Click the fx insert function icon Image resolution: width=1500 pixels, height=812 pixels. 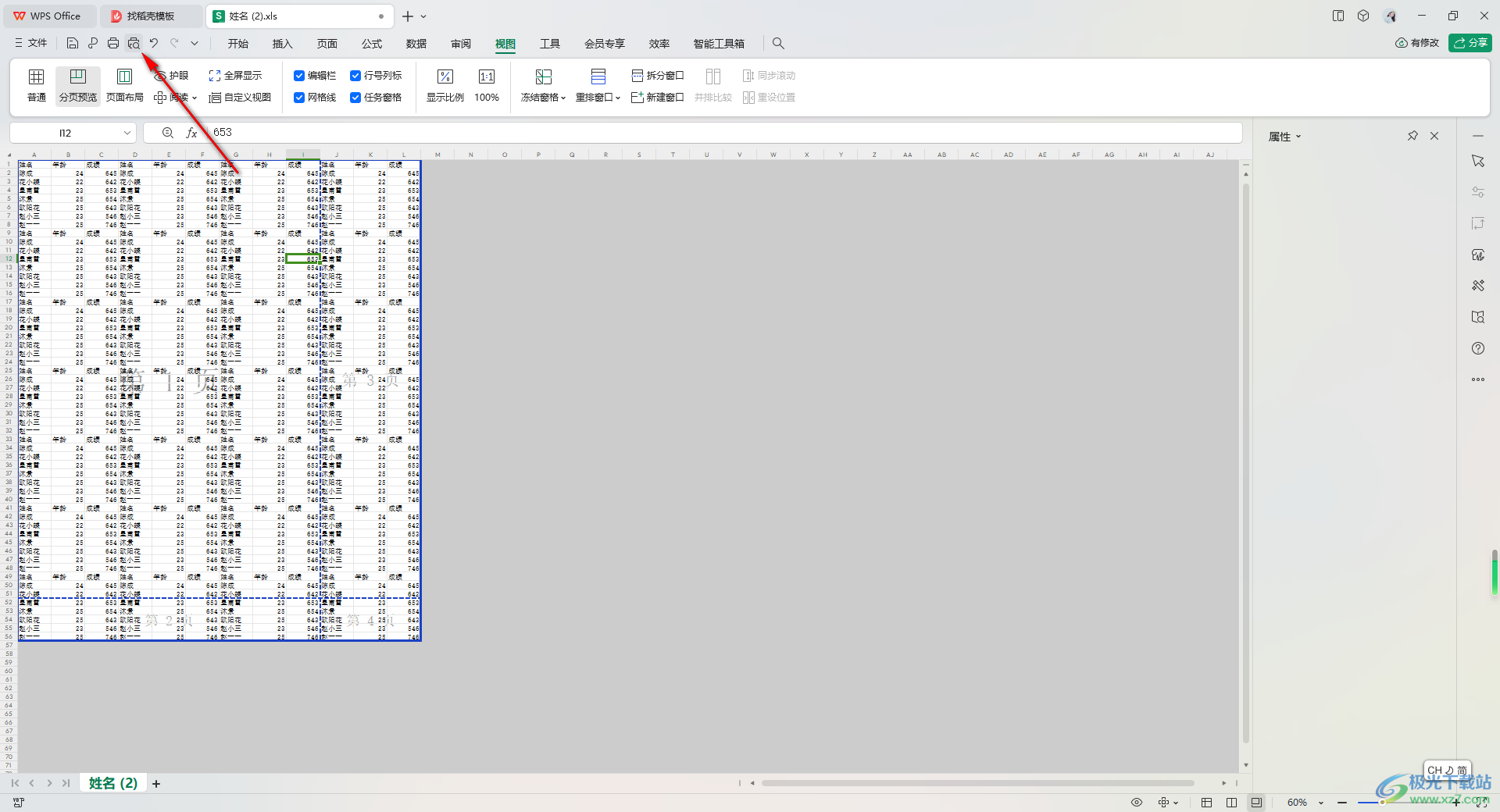click(x=191, y=133)
